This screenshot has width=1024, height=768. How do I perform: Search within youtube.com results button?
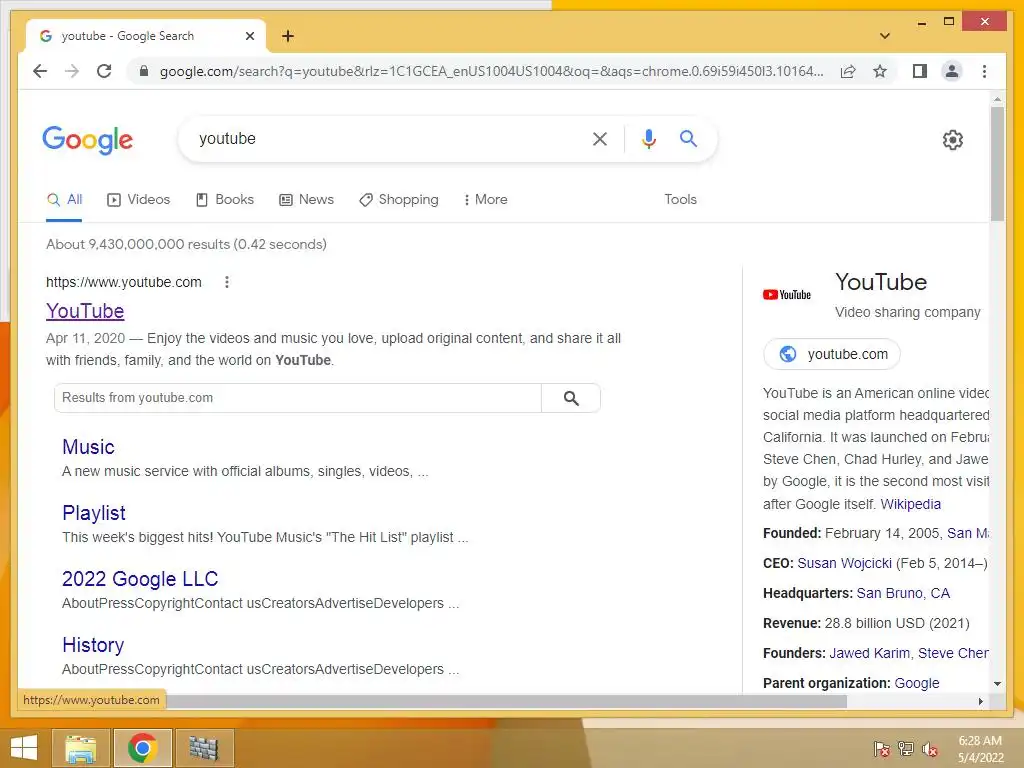tap(571, 398)
